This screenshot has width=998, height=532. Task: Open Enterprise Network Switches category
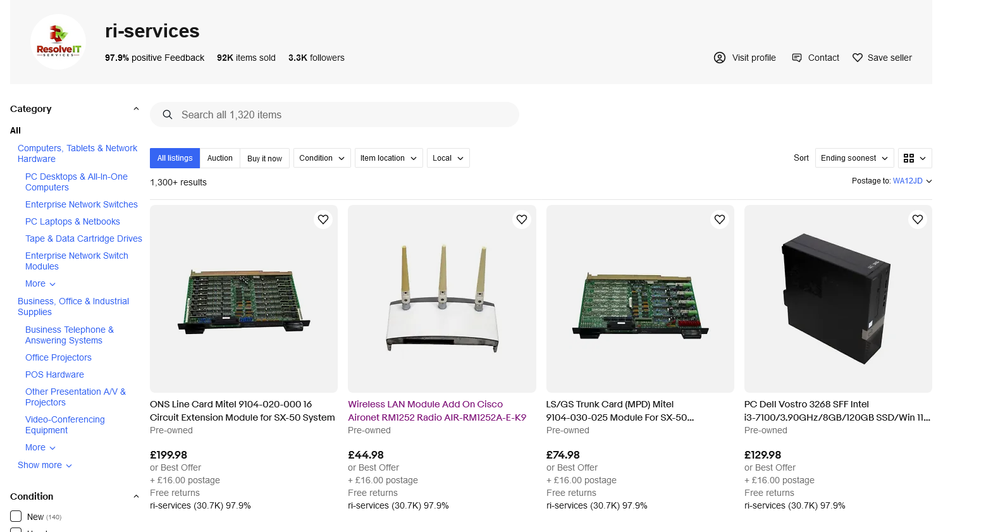[81, 204]
